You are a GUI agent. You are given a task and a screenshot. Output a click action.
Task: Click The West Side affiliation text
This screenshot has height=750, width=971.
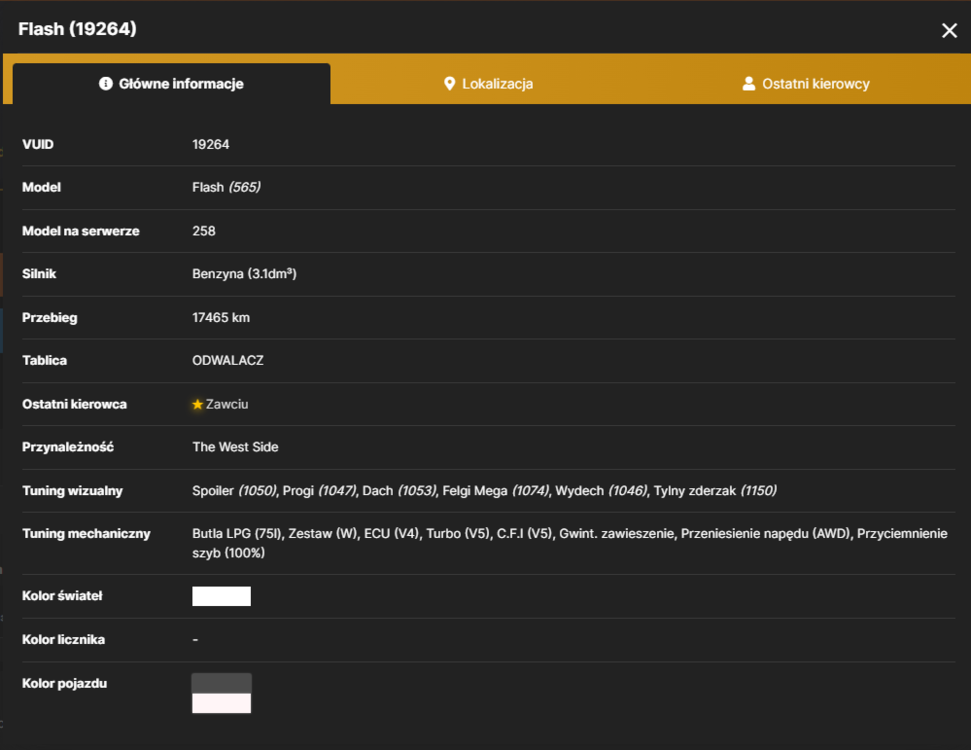(x=235, y=447)
